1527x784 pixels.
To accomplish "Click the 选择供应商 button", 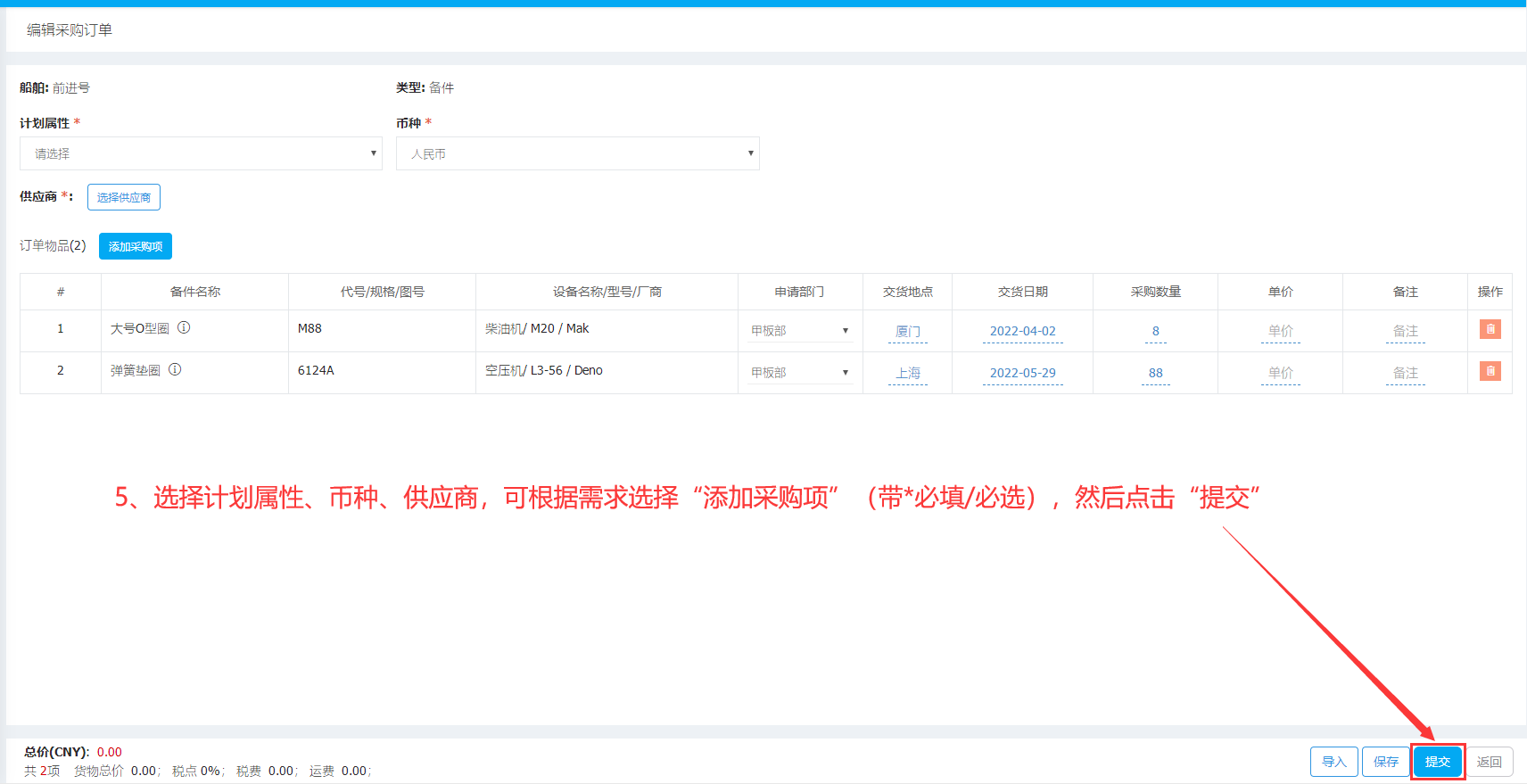I will tap(124, 197).
